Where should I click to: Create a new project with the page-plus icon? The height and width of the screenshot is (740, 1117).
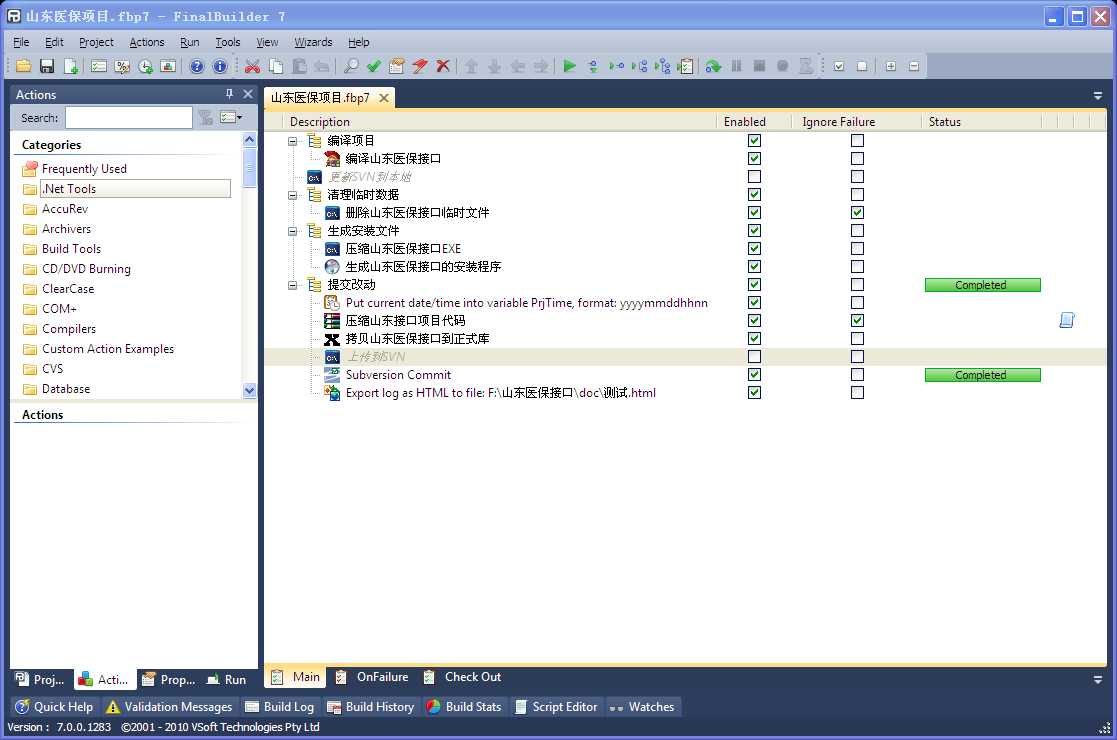tap(71, 66)
